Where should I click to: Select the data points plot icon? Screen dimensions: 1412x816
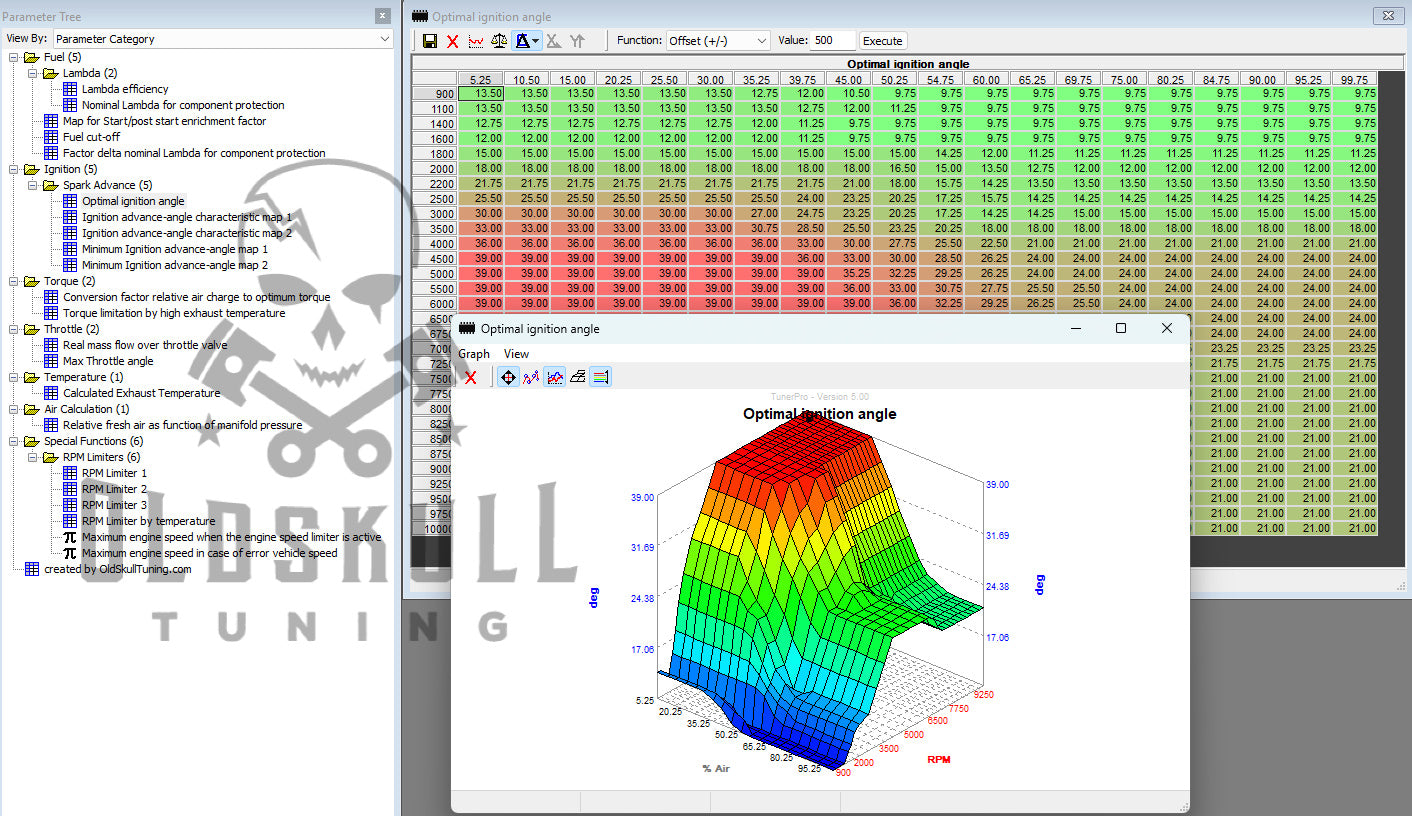[x=531, y=377]
